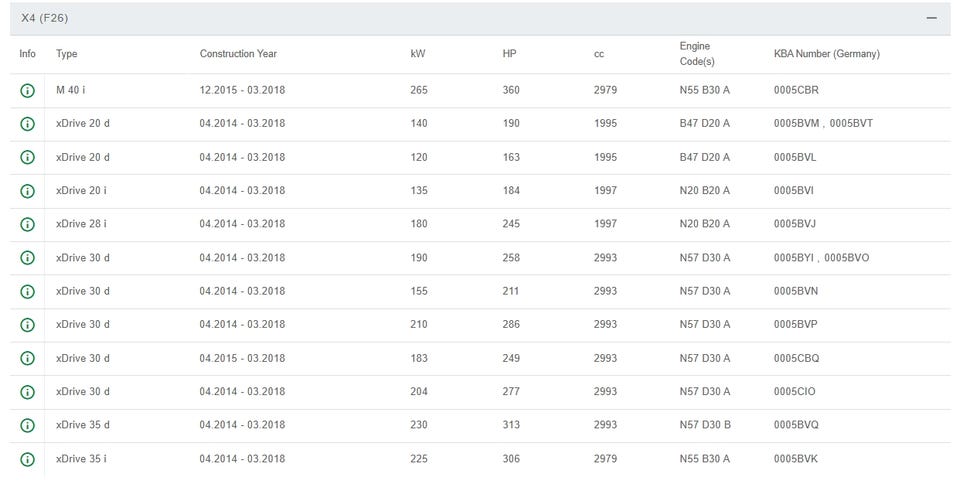The height and width of the screenshot is (484, 960).
Task: View info icon for xDrive 30 d 155 kW
Action: 28,291
